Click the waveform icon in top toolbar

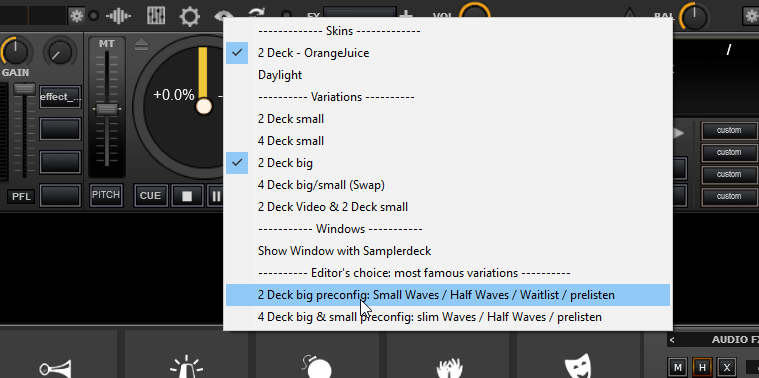click(119, 16)
